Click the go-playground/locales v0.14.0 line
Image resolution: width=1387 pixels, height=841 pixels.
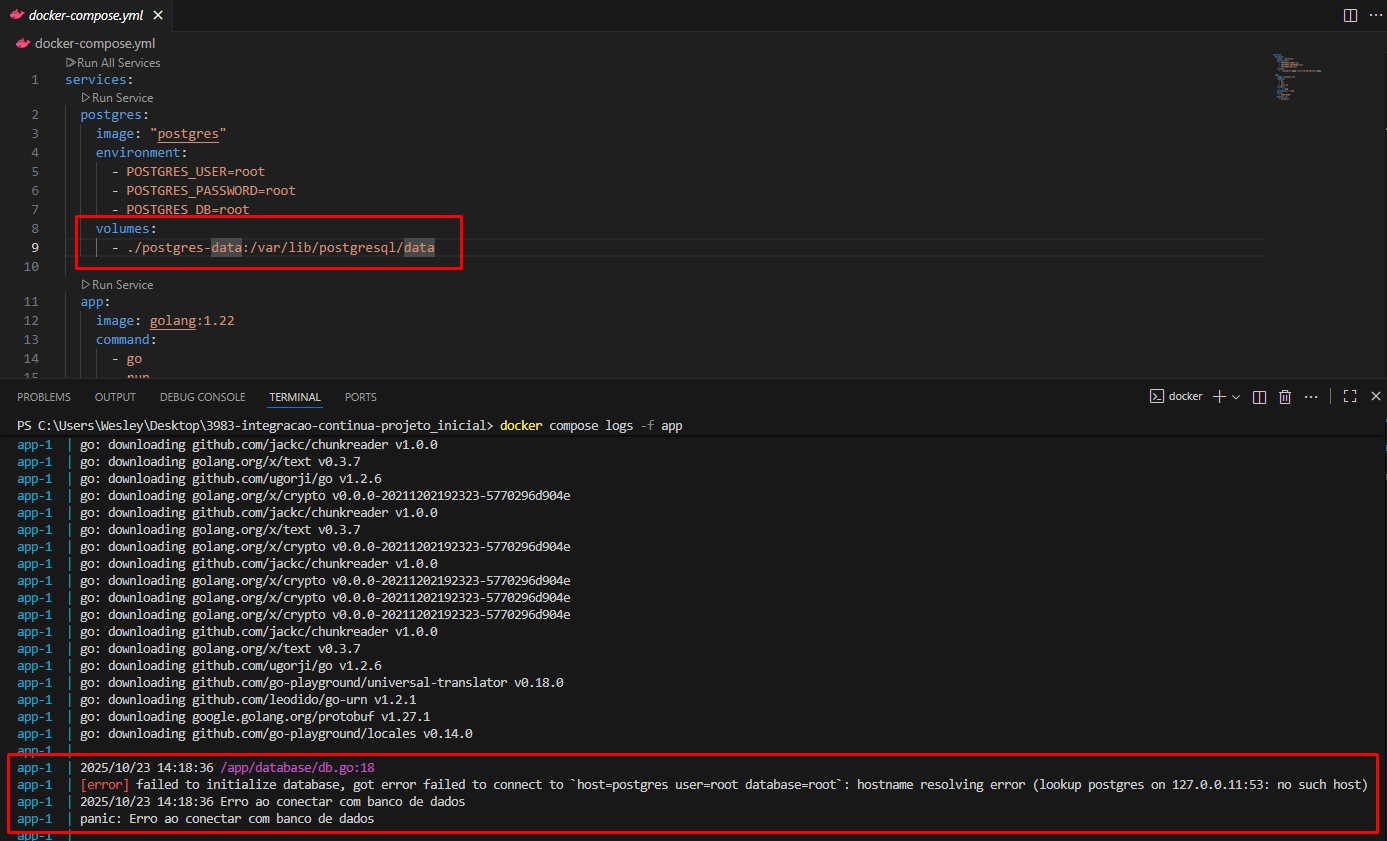[x=276, y=733]
